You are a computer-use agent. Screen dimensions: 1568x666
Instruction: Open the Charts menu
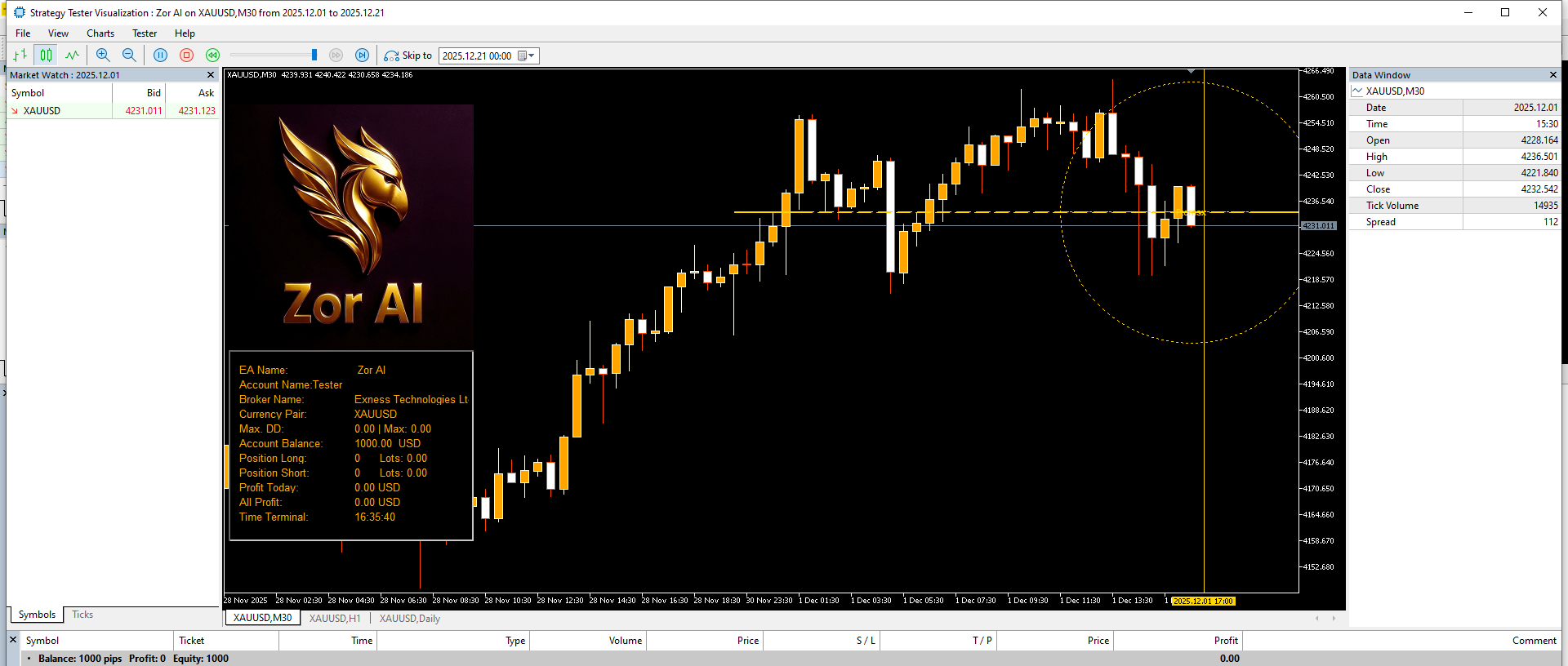100,33
